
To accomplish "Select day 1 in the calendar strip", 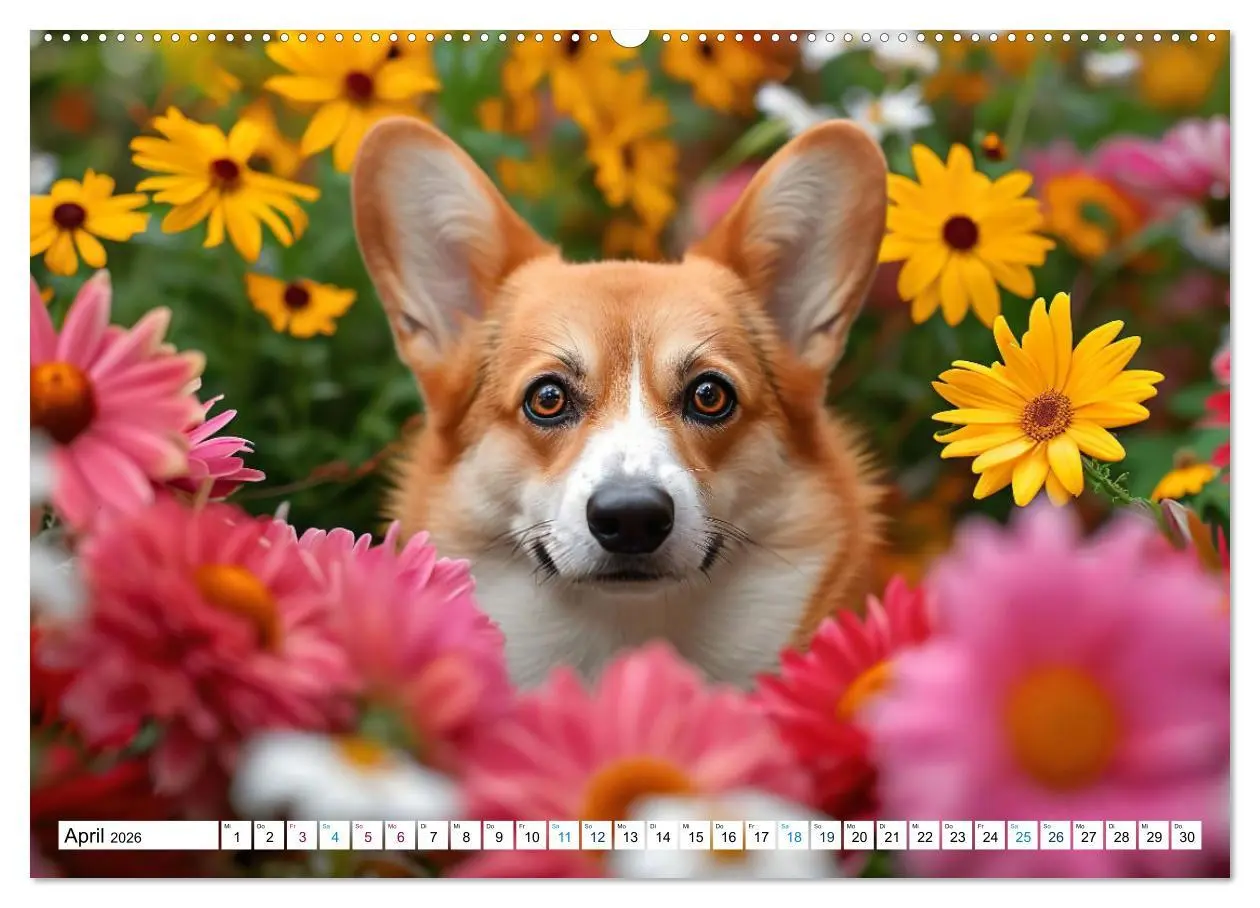I will point(236,836).
